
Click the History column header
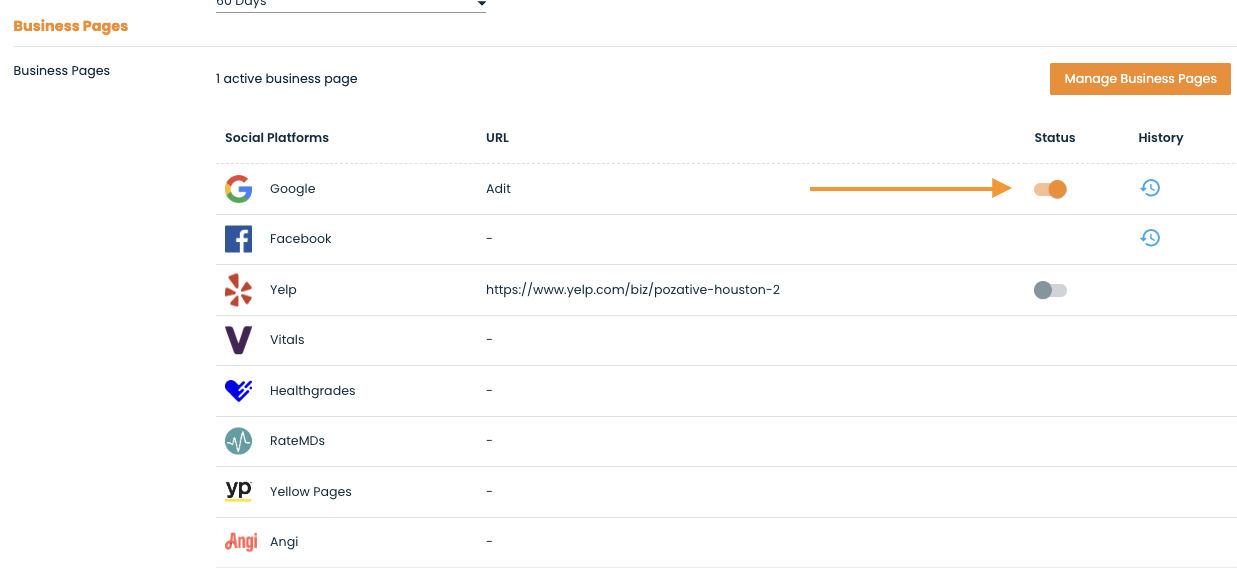pos(1160,138)
